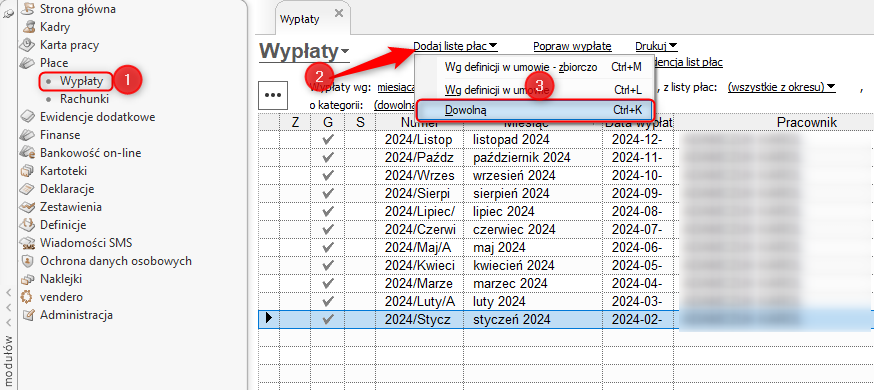Image resolution: width=874 pixels, height=390 pixels.
Task: Open the (wszystkie z okresu) dropdown
Action: click(x=782, y=87)
